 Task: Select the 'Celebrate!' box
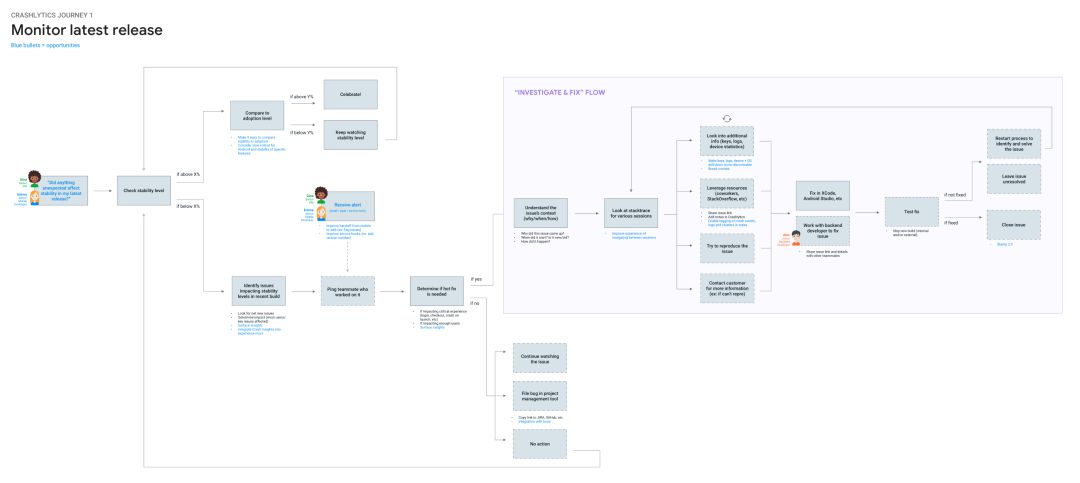pos(351,94)
